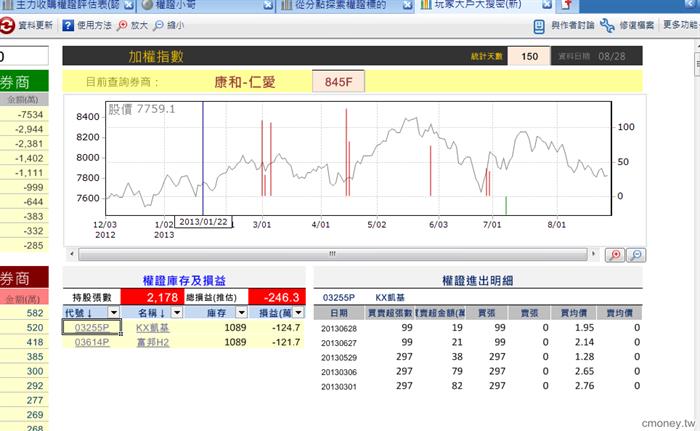Select the 玩家大戶大搜密(新) tab
700x431 pixels.
(x=484, y=5)
